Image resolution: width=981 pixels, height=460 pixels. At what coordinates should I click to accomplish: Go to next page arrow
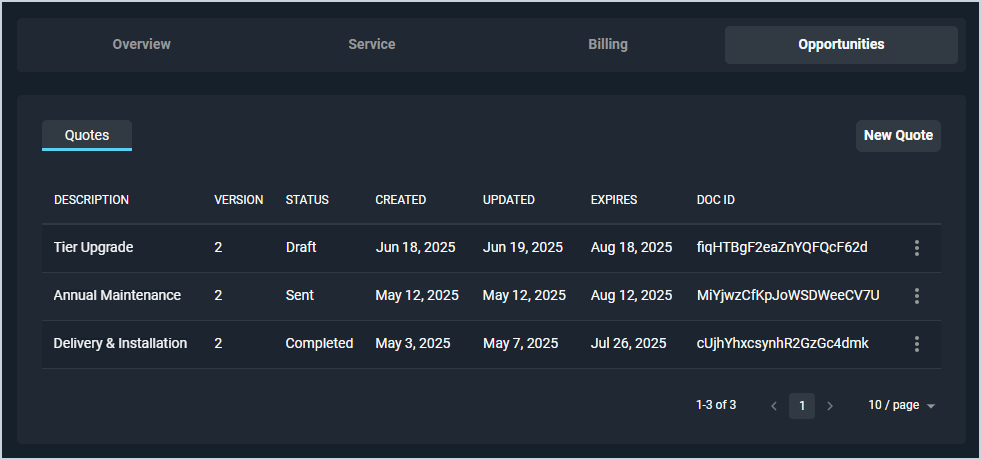click(829, 406)
